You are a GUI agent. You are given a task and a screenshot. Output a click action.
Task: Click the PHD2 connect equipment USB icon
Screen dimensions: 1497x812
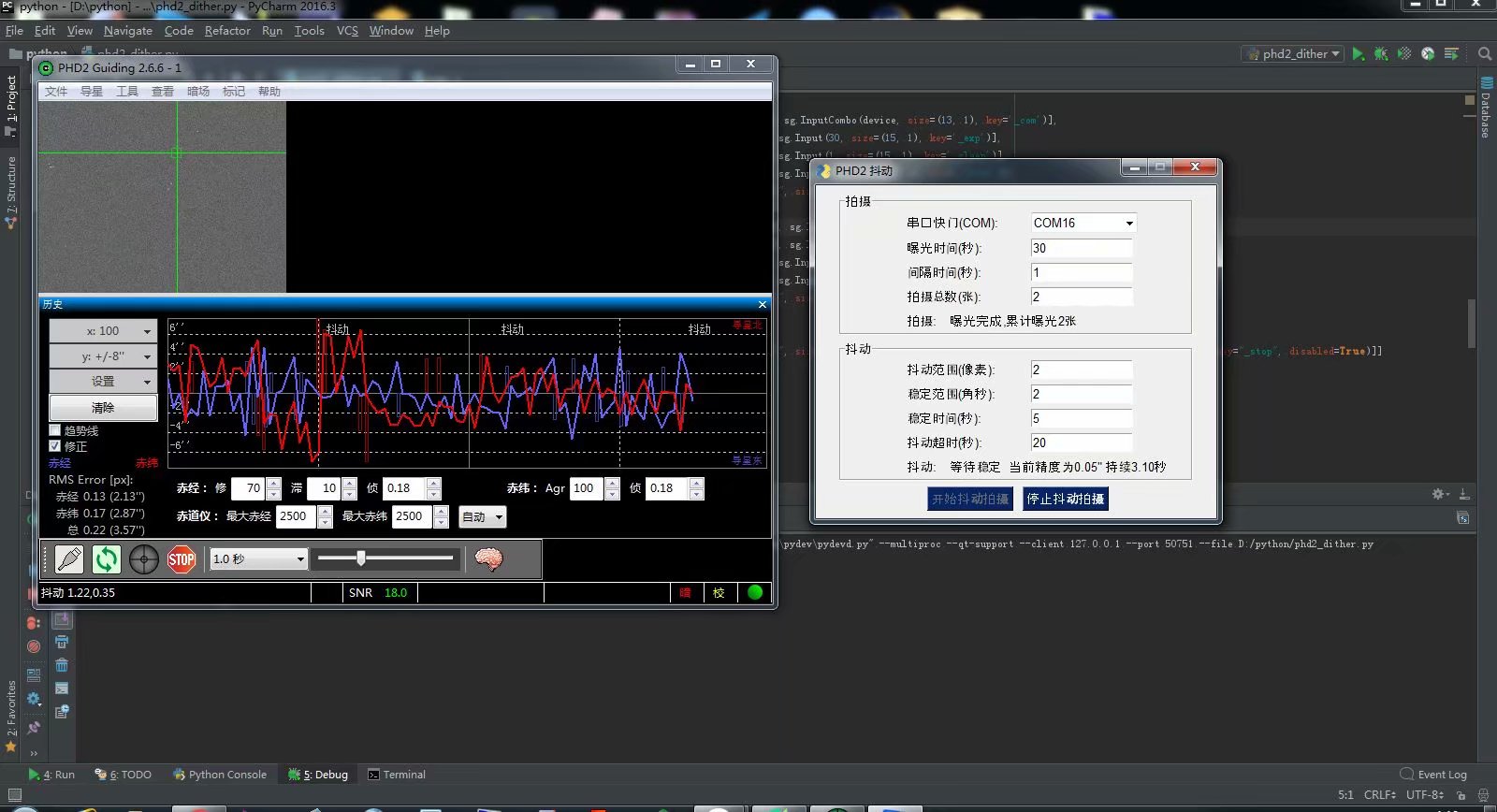[69, 559]
